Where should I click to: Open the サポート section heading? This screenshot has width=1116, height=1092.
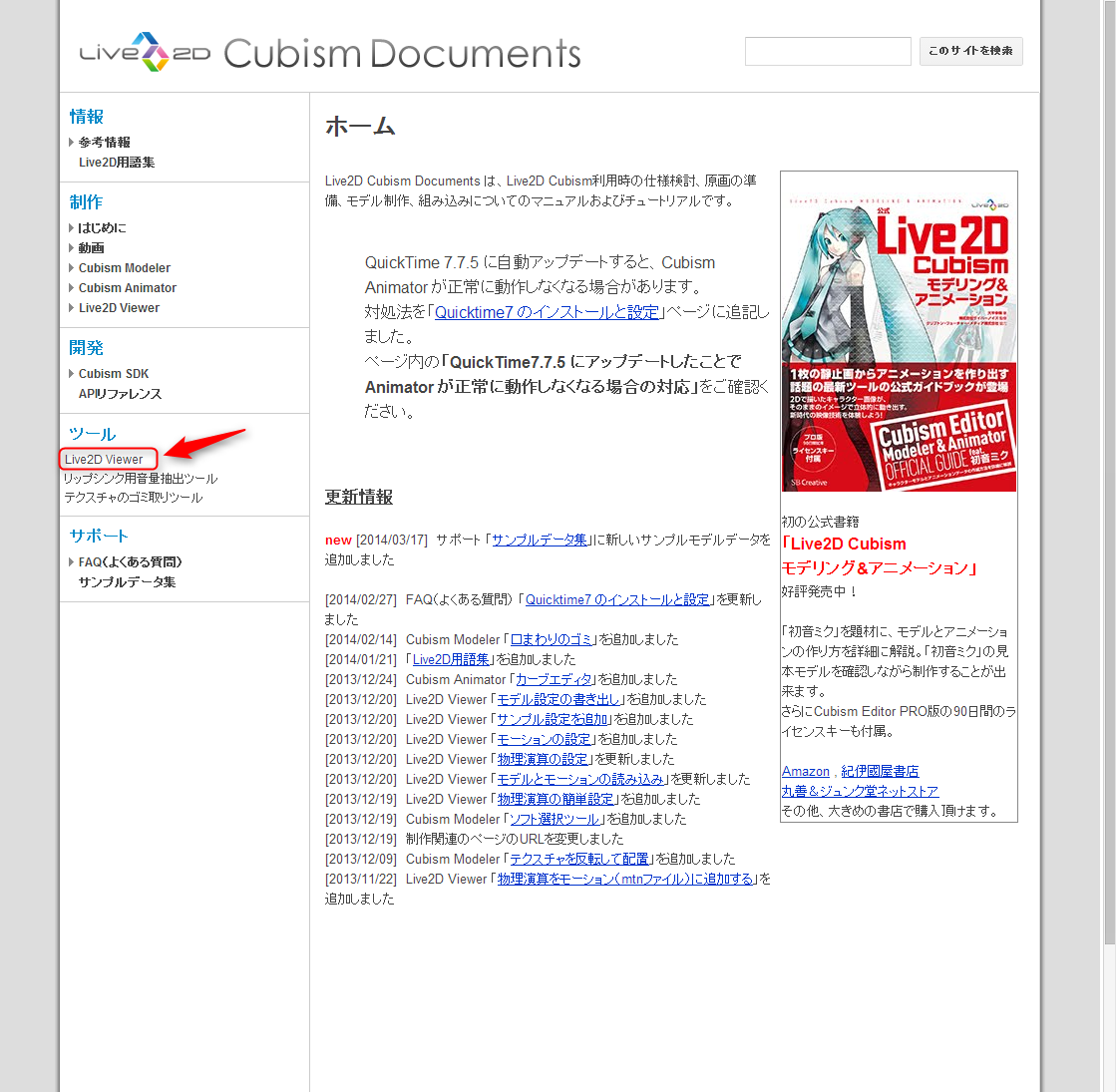[x=99, y=536]
